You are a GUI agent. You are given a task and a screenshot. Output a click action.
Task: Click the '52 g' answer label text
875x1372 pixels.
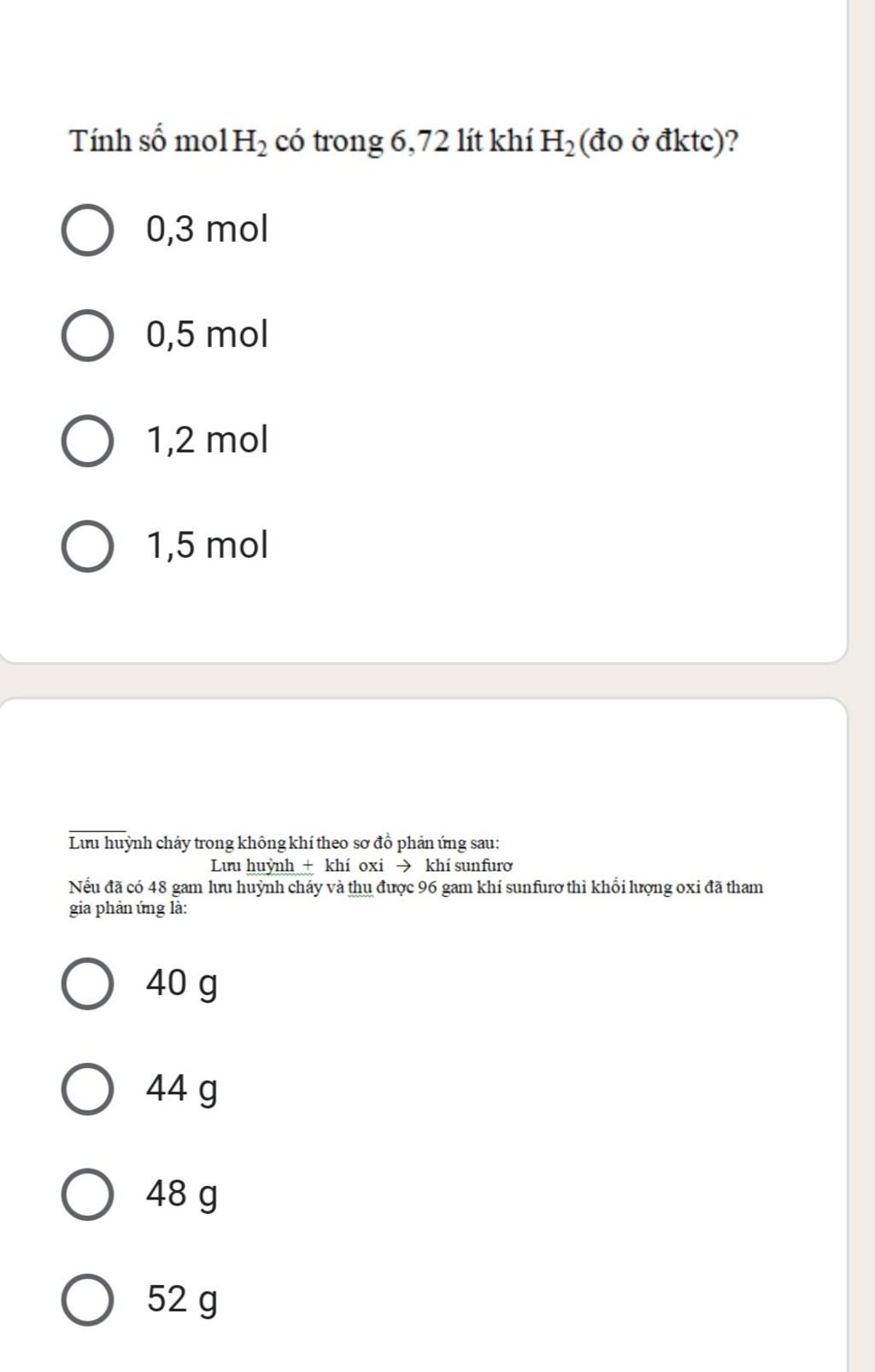(182, 1300)
